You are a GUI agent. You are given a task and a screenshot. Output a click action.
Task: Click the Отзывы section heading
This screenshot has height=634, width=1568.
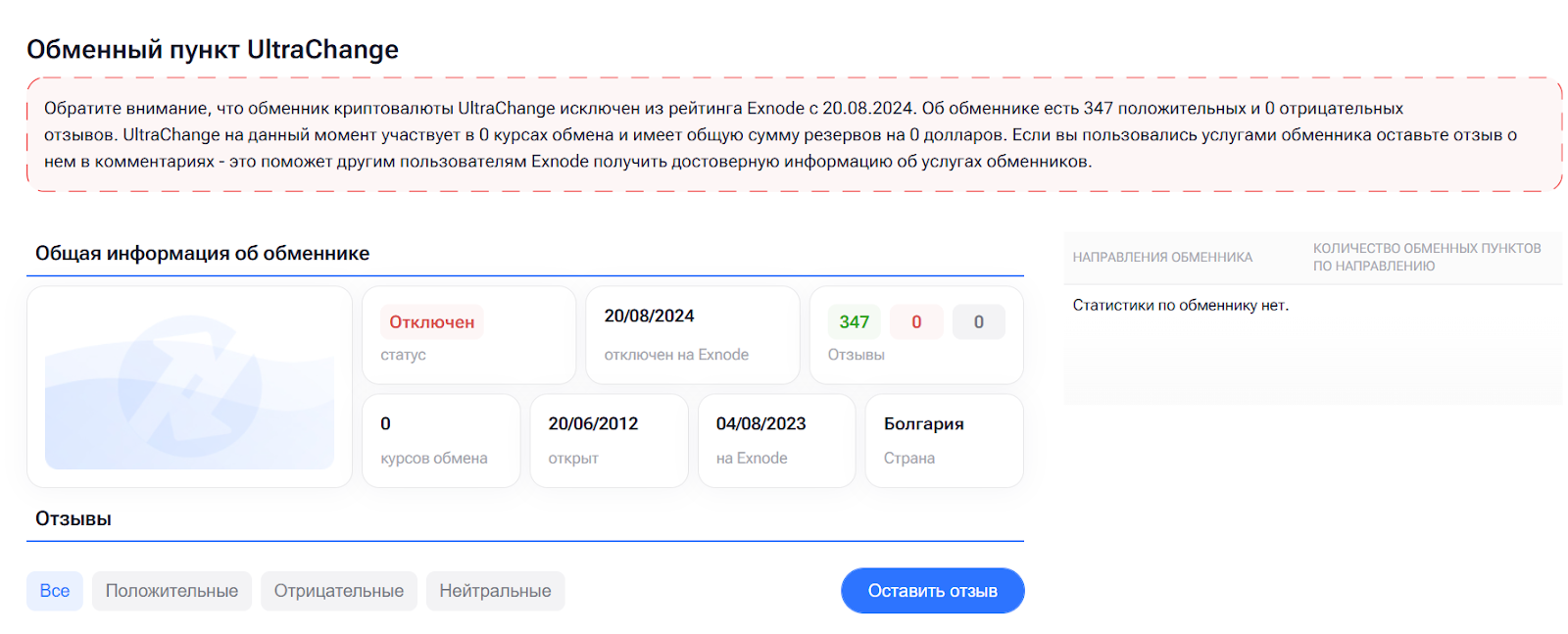73,519
